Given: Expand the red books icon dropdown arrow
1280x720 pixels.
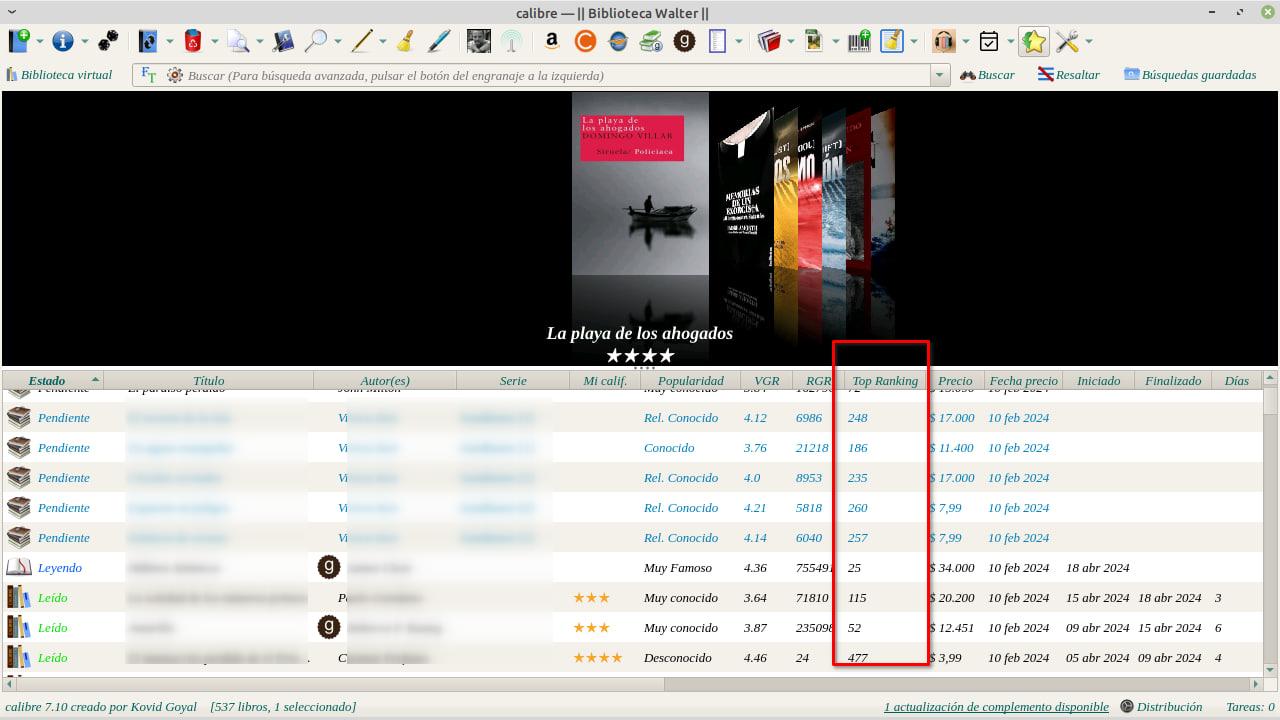Looking at the screenshot, I should 790,42.
